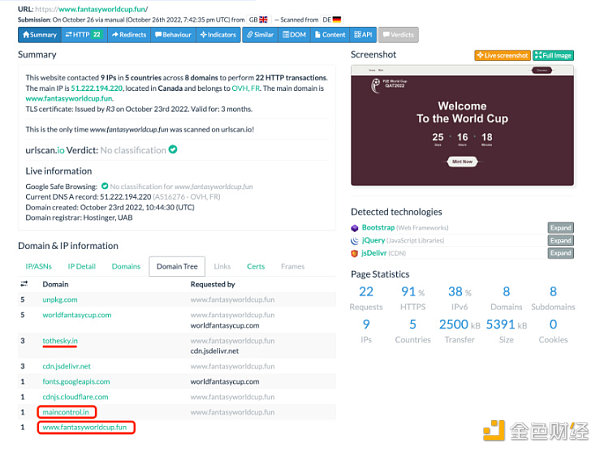
Task: Open the unpkg.com domain link
Action: coord(60,299)
